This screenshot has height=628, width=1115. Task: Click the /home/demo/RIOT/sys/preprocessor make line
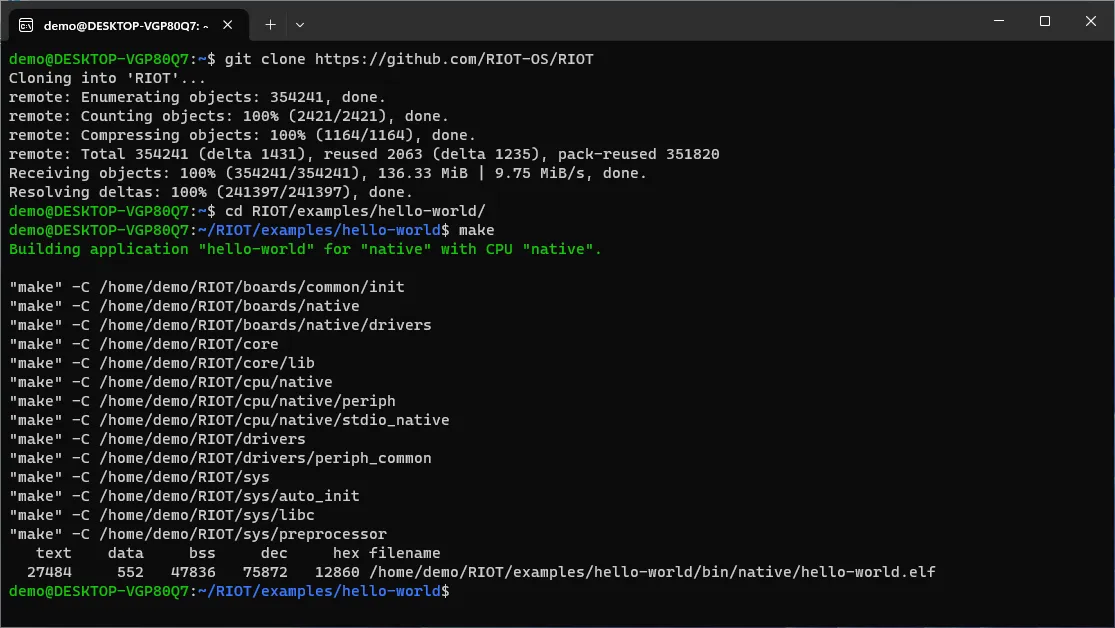pos(200,533)
